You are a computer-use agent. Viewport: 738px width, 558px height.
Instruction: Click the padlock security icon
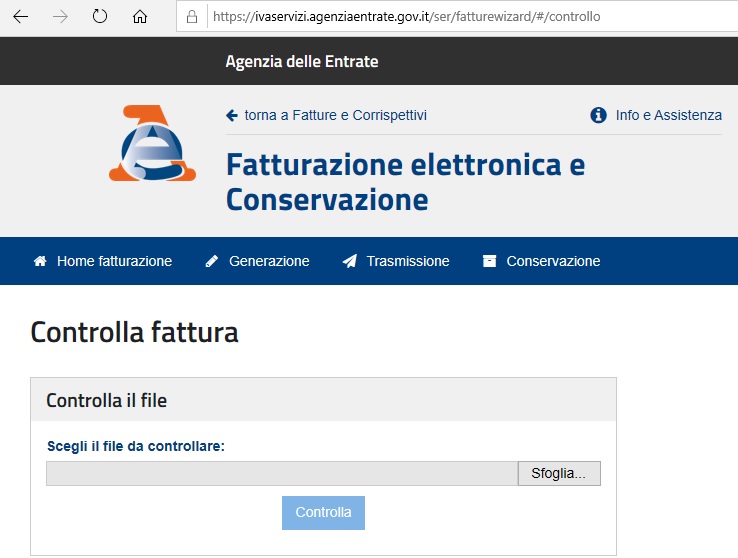192,17
